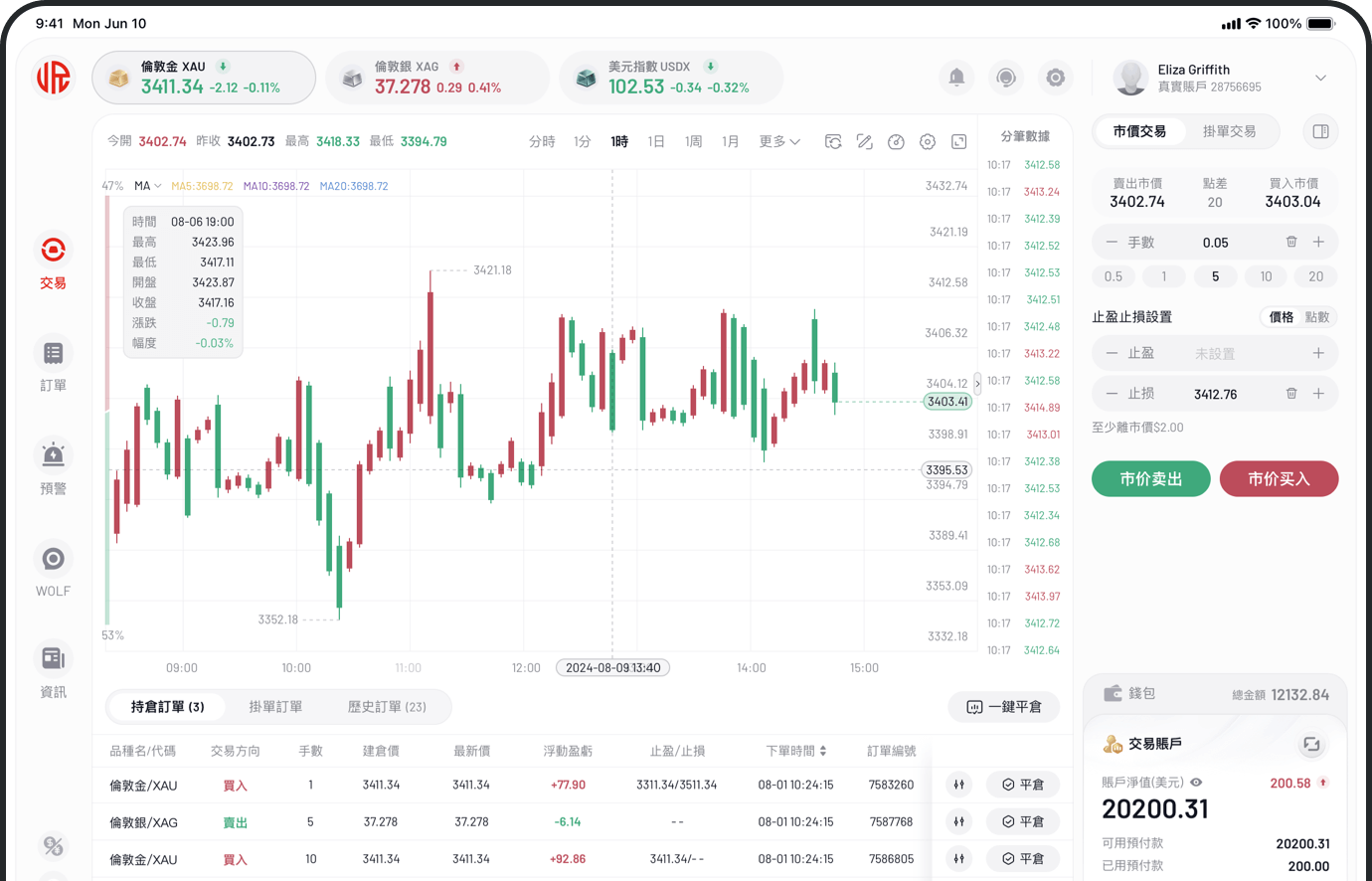
Task: Open the 歷史訂單 (23) tab
Action: [x=387, y=707]
